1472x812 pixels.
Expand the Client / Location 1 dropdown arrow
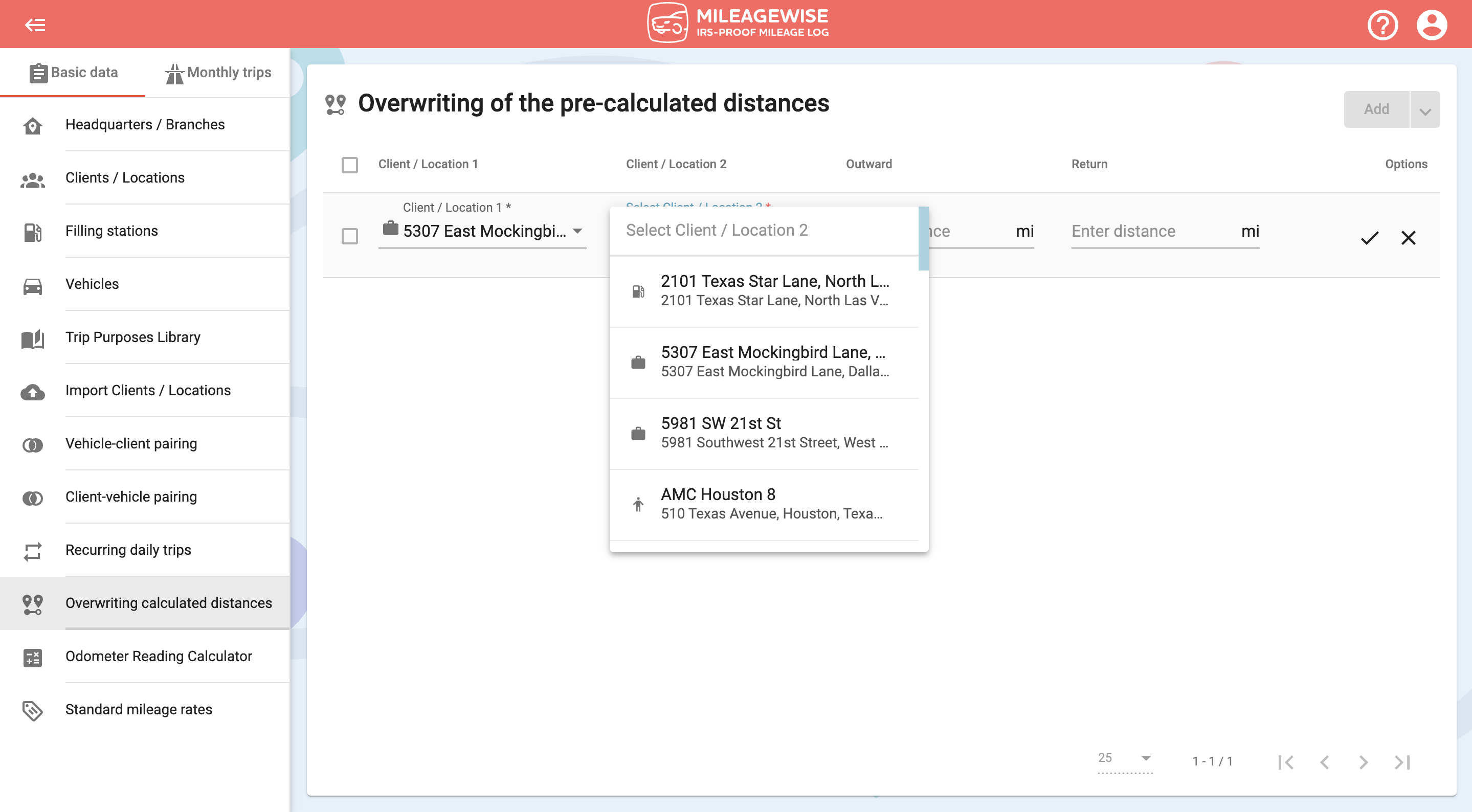[577, 231]
